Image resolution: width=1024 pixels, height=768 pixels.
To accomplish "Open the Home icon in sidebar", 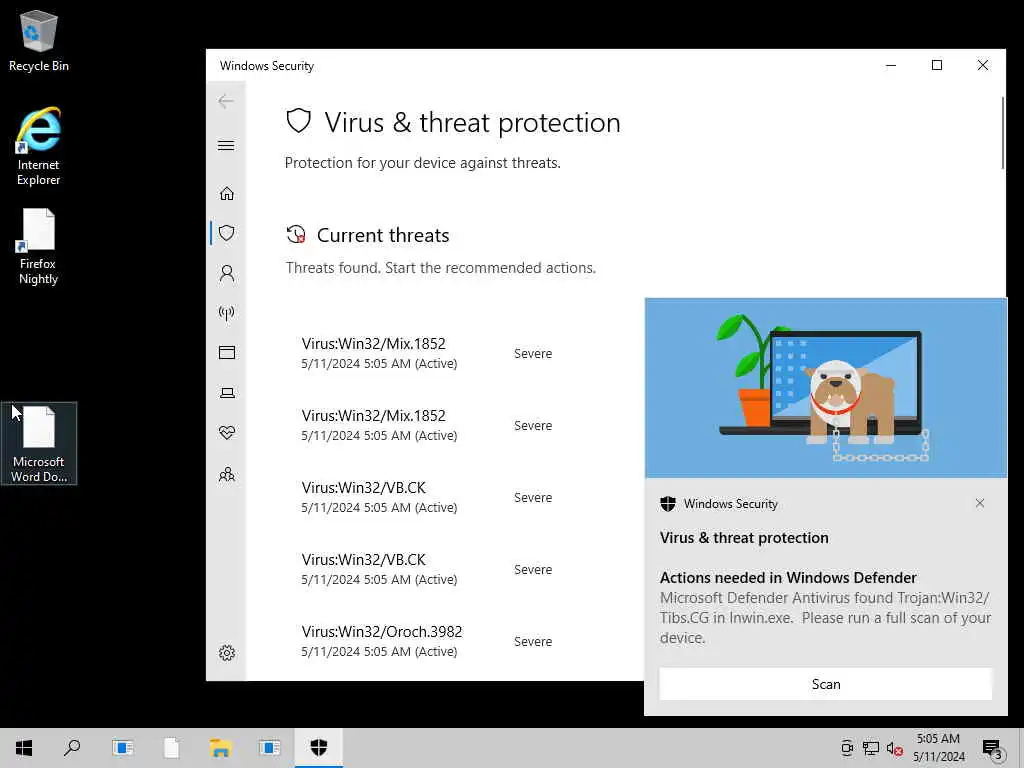I will tap(227, 193).
